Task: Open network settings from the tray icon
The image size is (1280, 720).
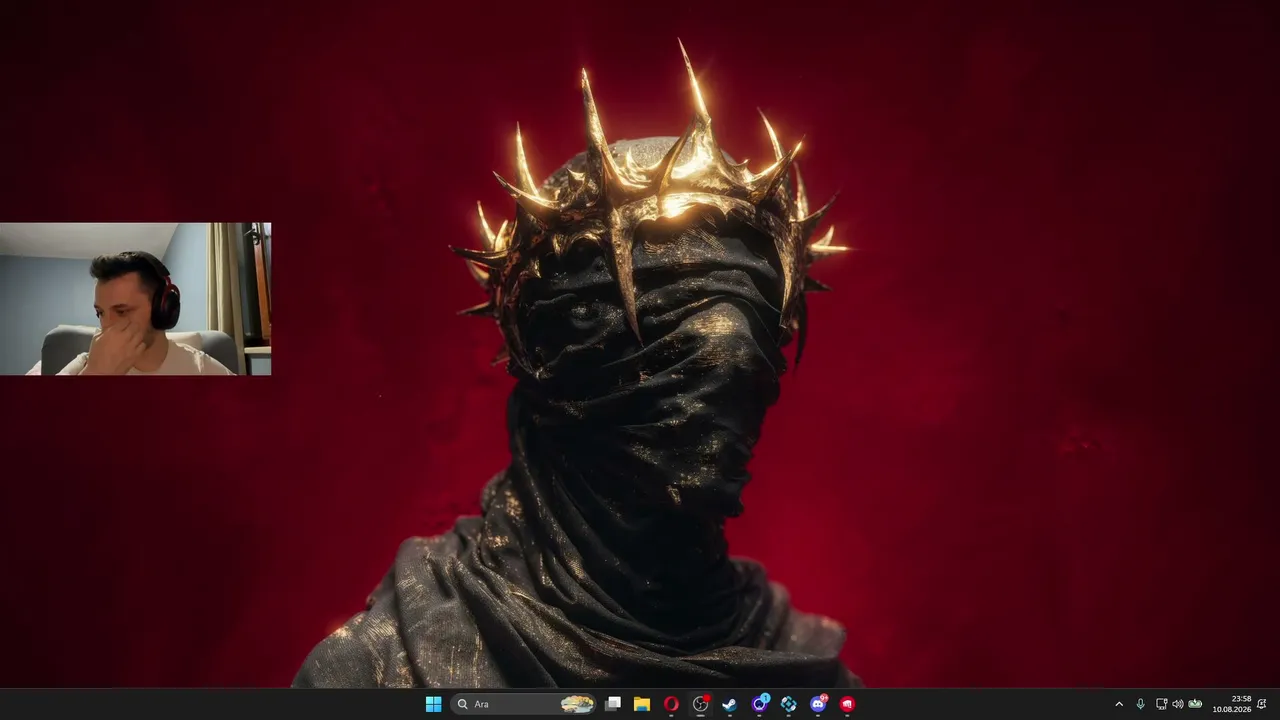Action: 1161,704
